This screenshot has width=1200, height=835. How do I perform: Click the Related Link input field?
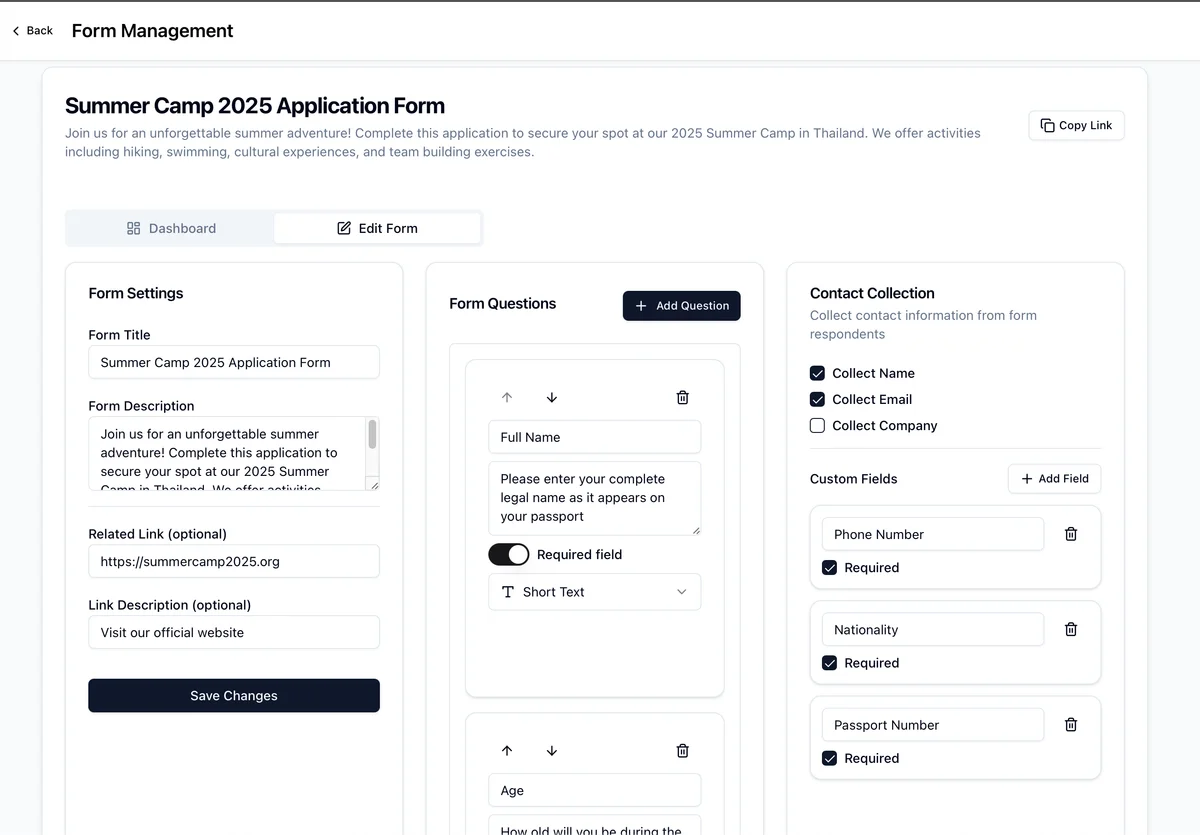point(234,562)
